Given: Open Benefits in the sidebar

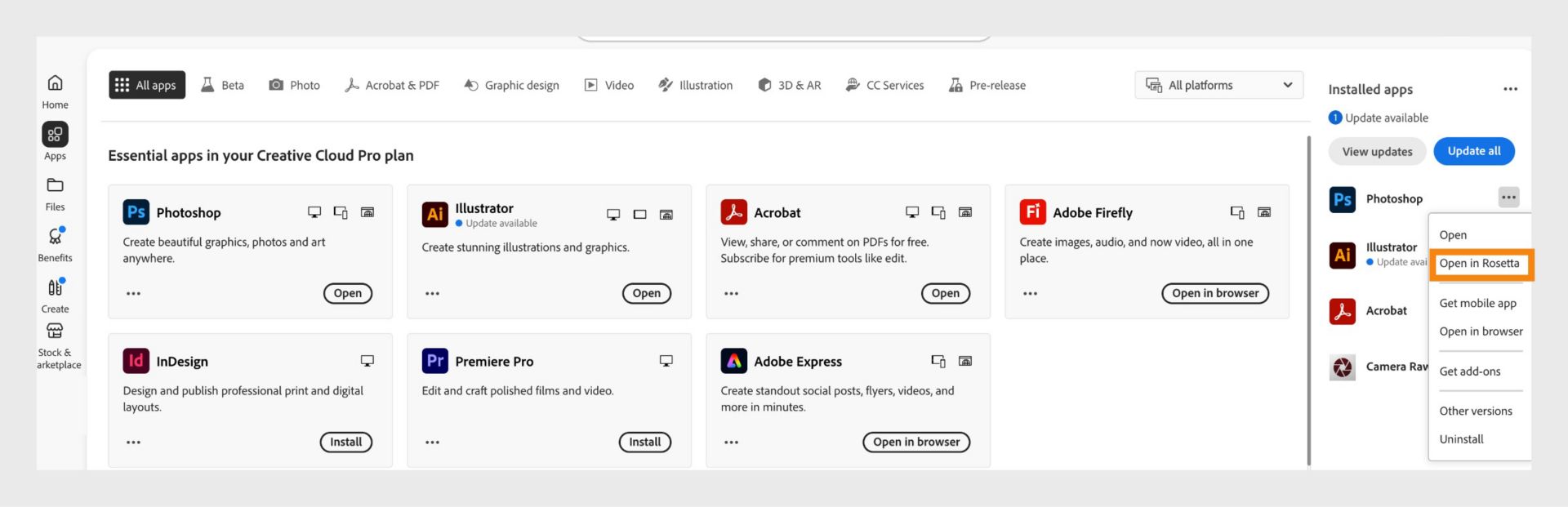Looking at the screenshot, I should (55, 244).
